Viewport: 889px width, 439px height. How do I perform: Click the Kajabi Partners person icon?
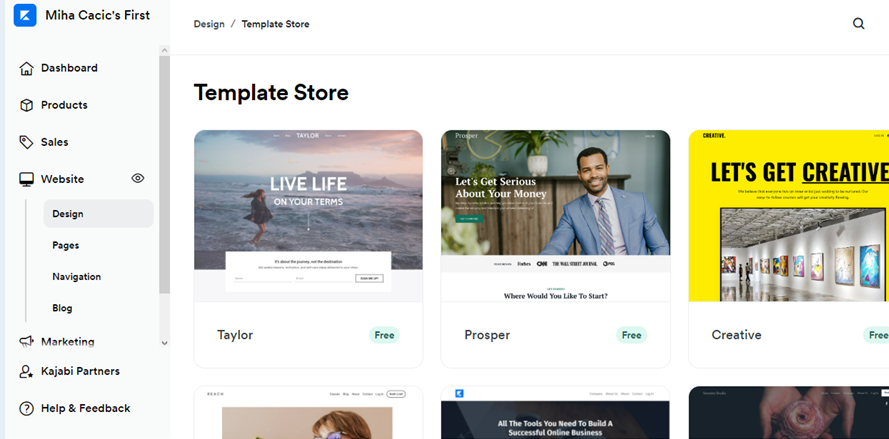point(26,372)
